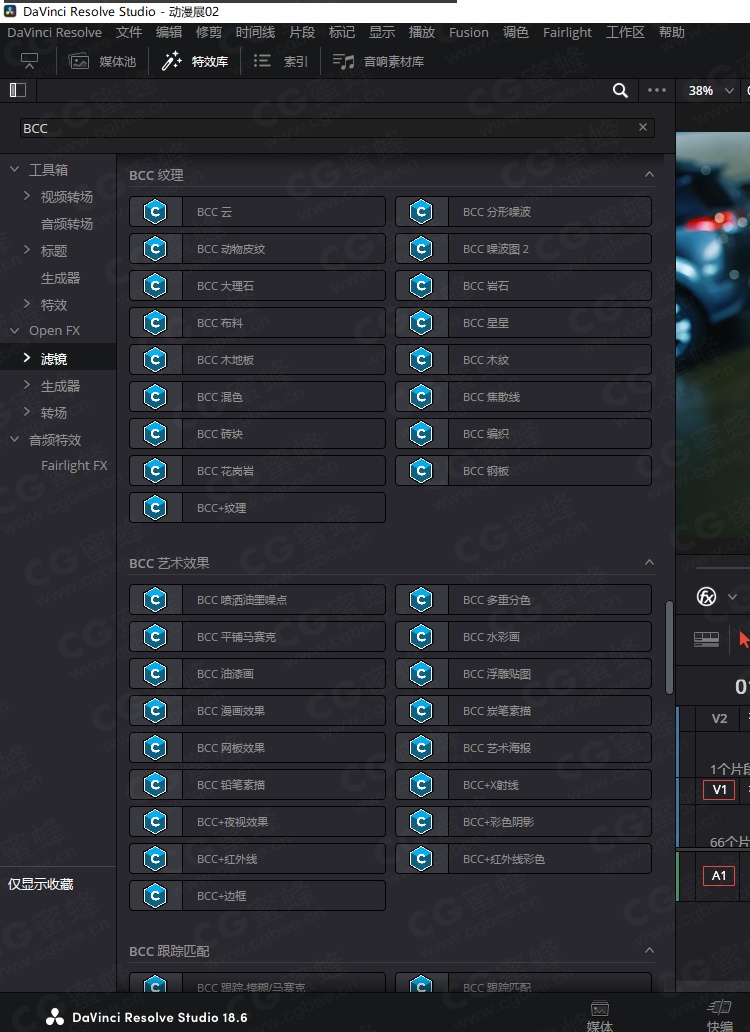Click the BCC 大理石 effect icon
The height and width of the screenshot is (1032, 750).
tap(155, 286)
